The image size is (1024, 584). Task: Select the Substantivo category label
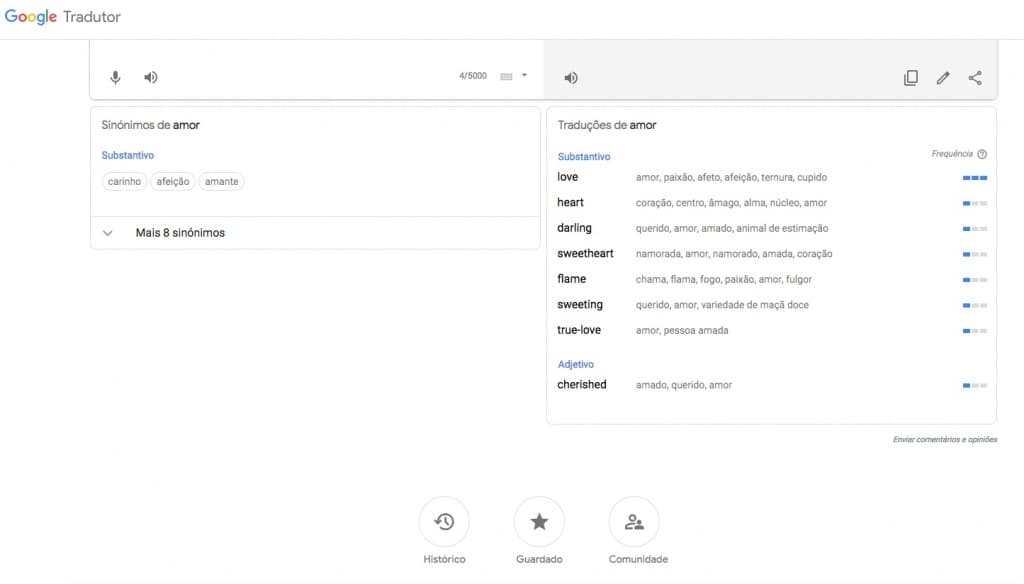click(x=583, y=156)
